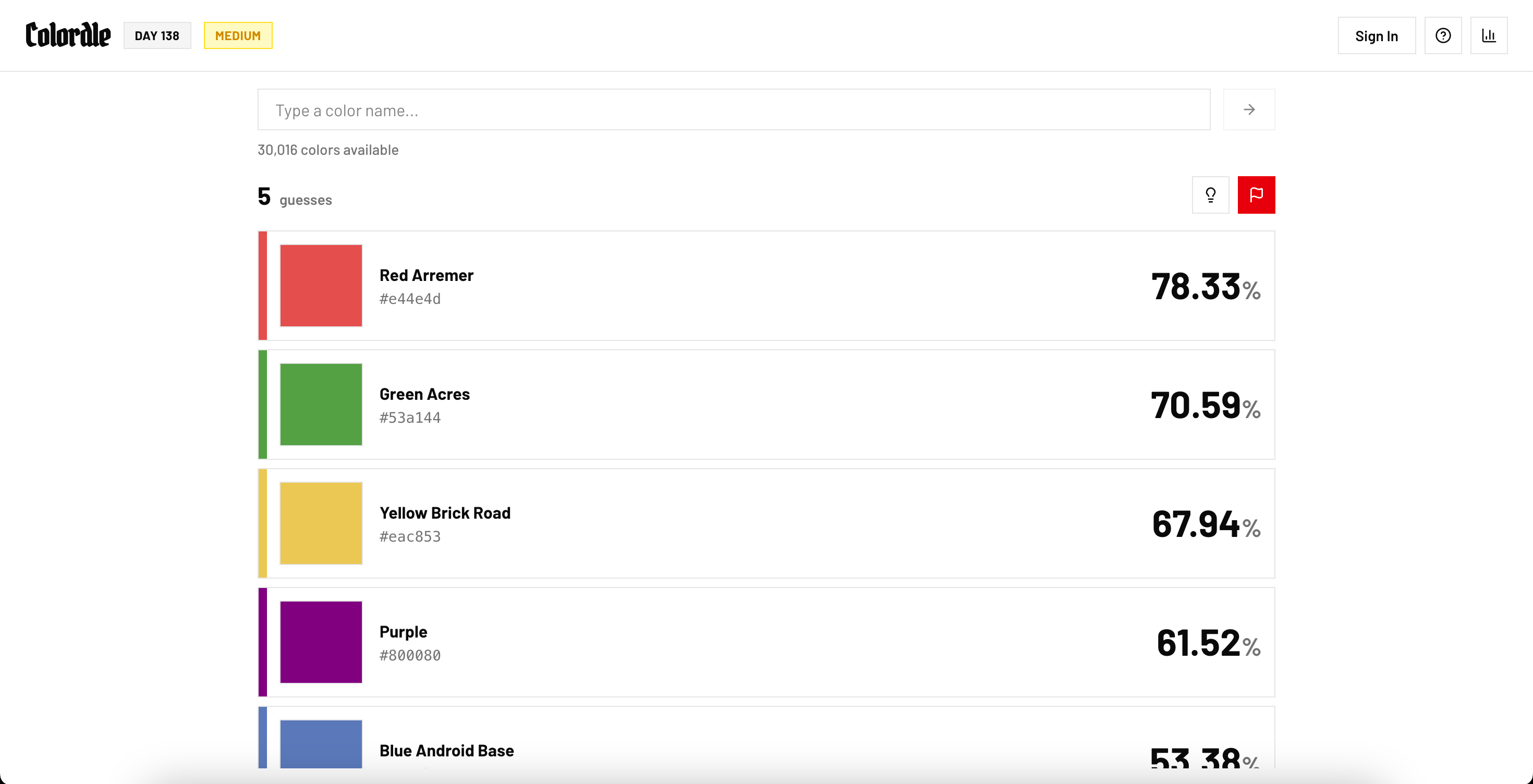Focus the color name input field
Viewport: 1533px width, 784px height.
(x=733, y=110)
